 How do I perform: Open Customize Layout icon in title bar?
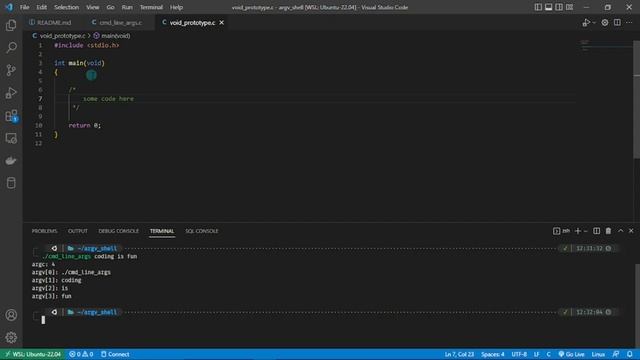coord(569,7)
